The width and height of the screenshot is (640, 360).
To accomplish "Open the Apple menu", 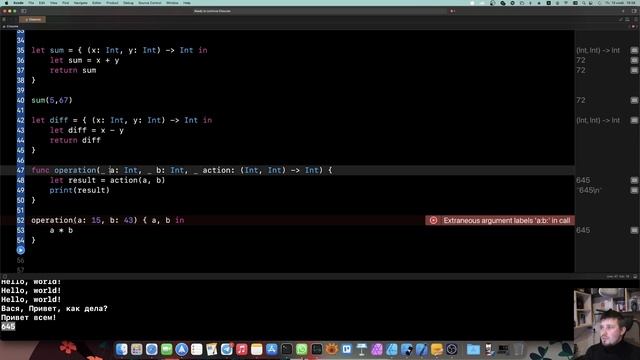I will pos(6,3).
